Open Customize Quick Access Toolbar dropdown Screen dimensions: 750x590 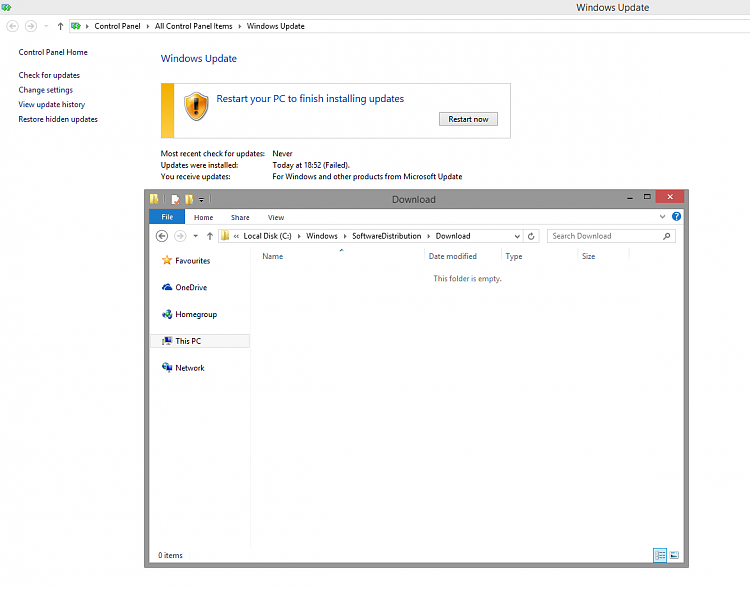tap(201, 200)
